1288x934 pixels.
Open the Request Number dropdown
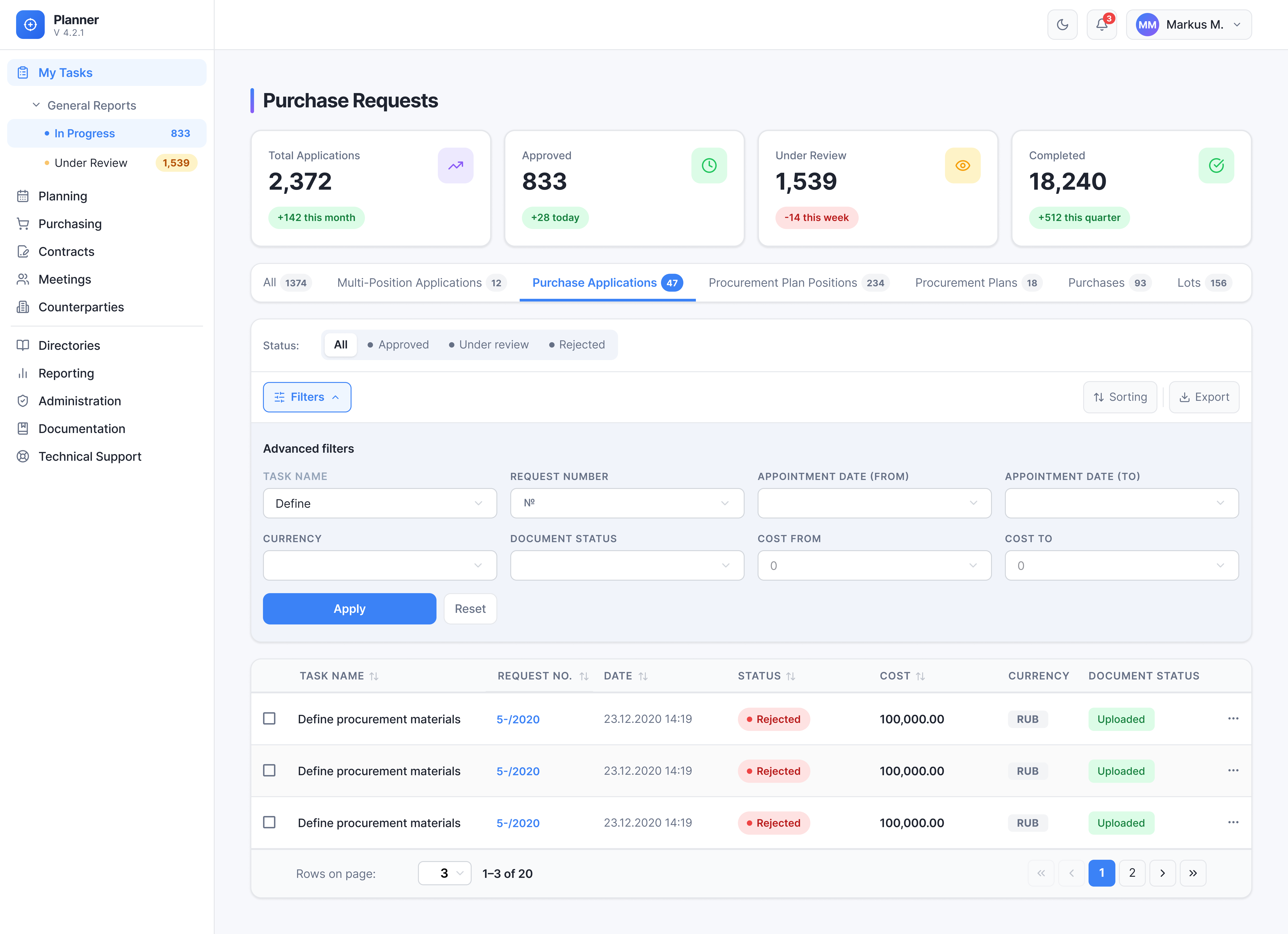tap(627, 503)
